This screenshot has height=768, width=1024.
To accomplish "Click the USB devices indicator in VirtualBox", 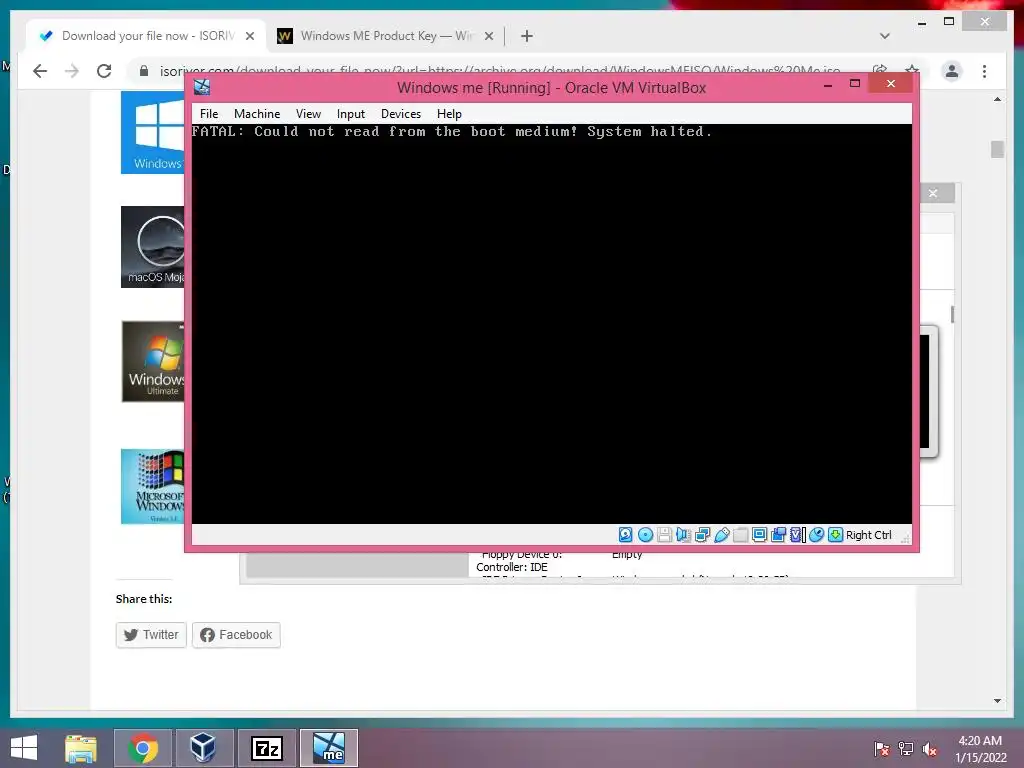I will 722,535.
